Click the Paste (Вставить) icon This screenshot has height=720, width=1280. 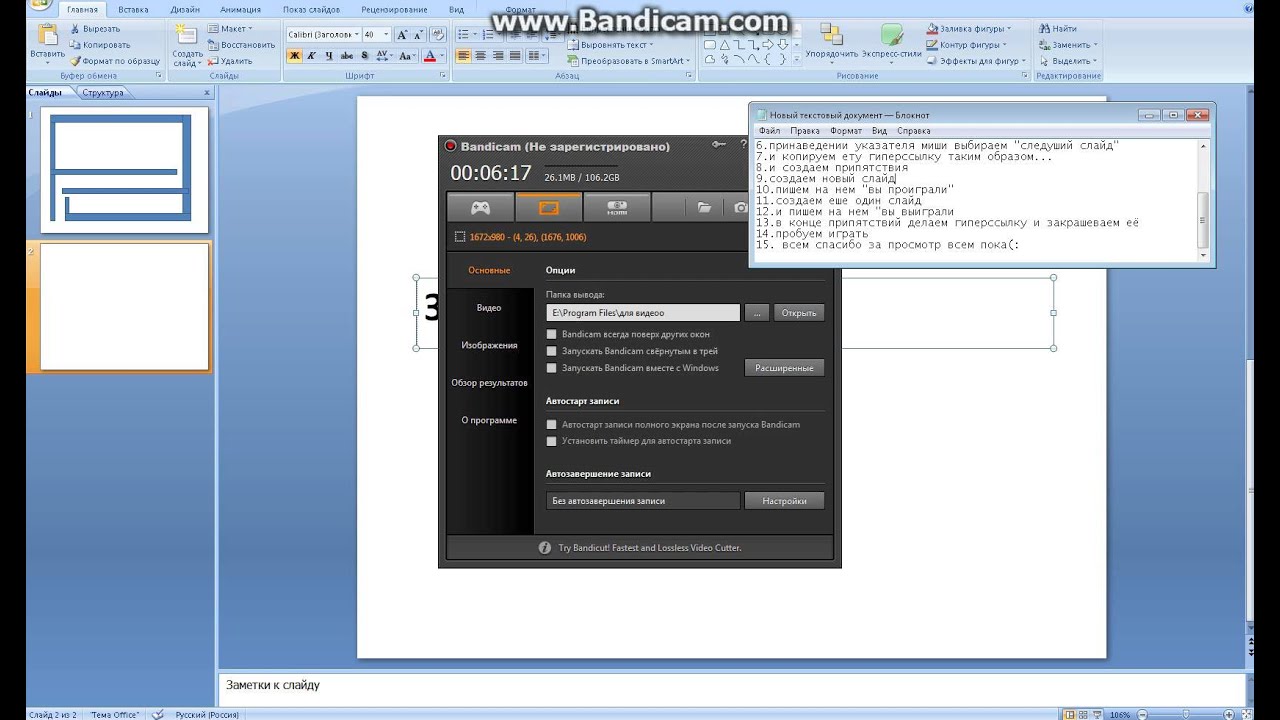(46, 35)
